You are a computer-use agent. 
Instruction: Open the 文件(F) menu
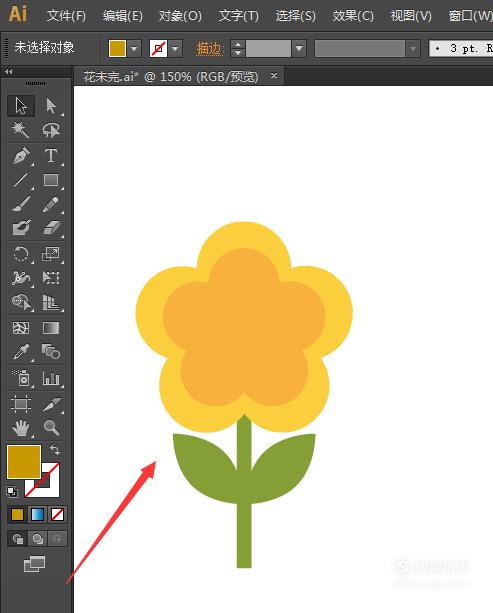click(66, 16)
